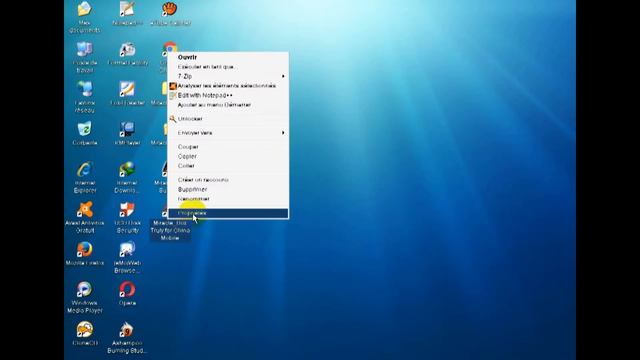
Task: Open the Corbeille recycle bin
Action: 84,129
